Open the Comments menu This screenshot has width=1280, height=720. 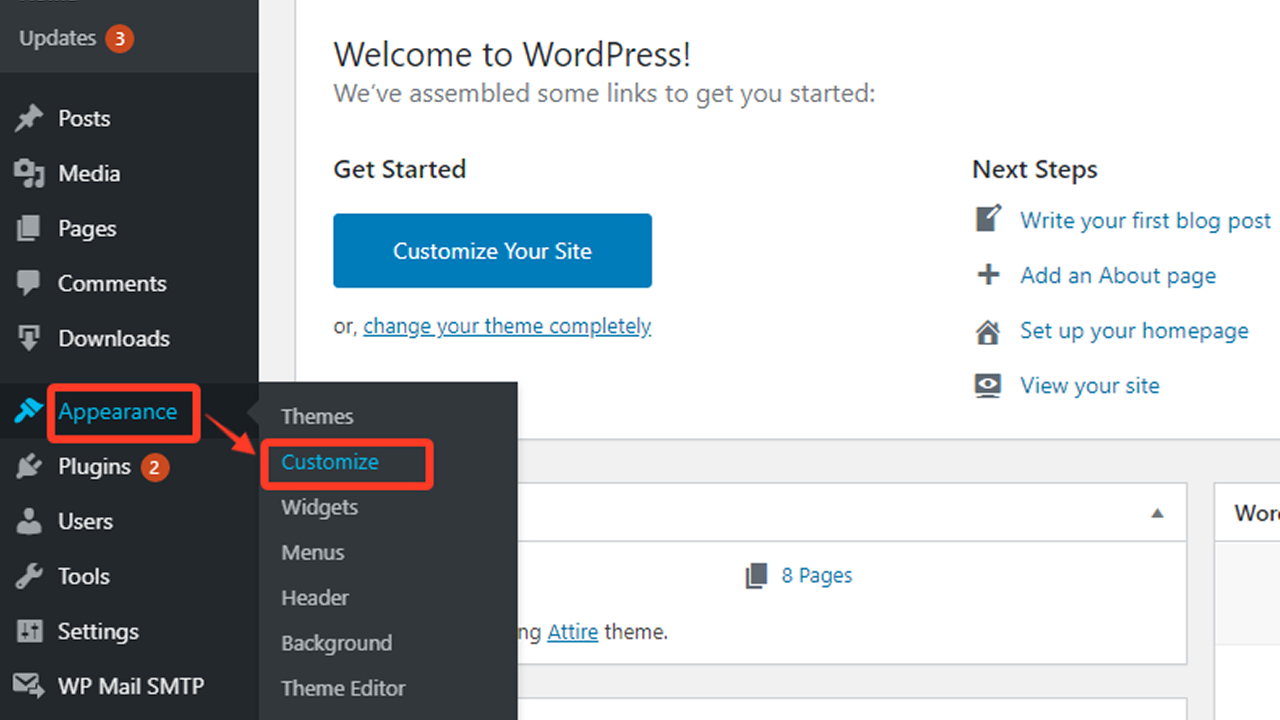pyautogui.click(x=112, y=283)
